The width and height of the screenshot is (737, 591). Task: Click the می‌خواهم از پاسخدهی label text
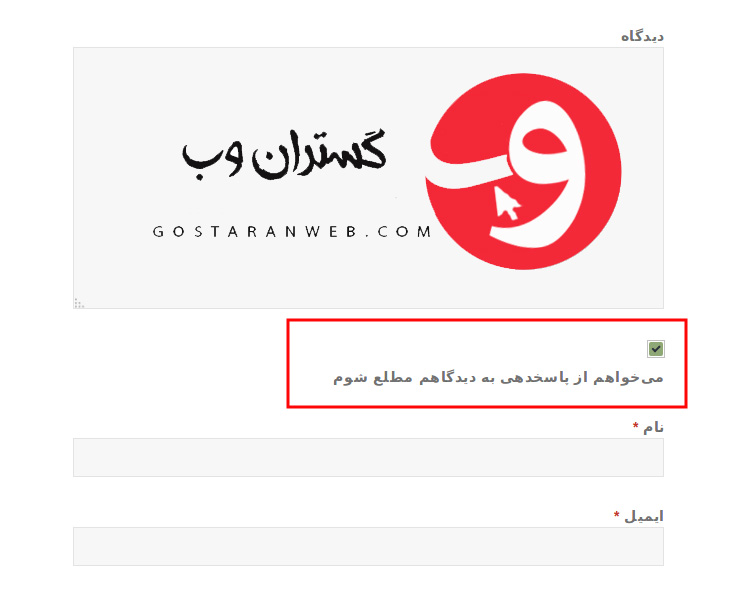[x=498, y=378]
